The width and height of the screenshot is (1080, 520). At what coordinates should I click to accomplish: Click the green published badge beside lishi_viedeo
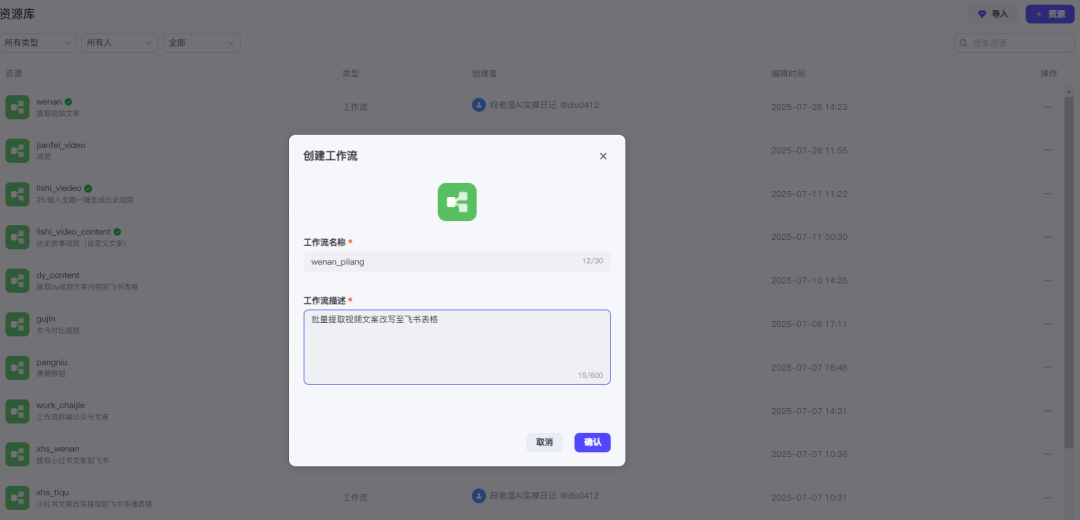89,188
